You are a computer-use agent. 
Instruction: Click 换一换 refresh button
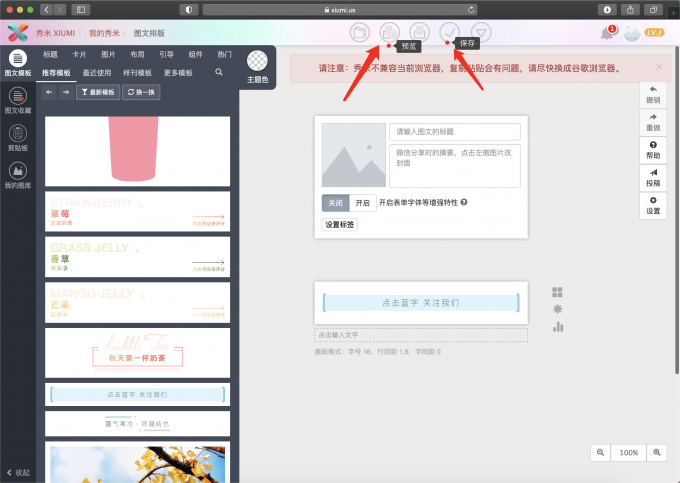(x=141, y=92)
